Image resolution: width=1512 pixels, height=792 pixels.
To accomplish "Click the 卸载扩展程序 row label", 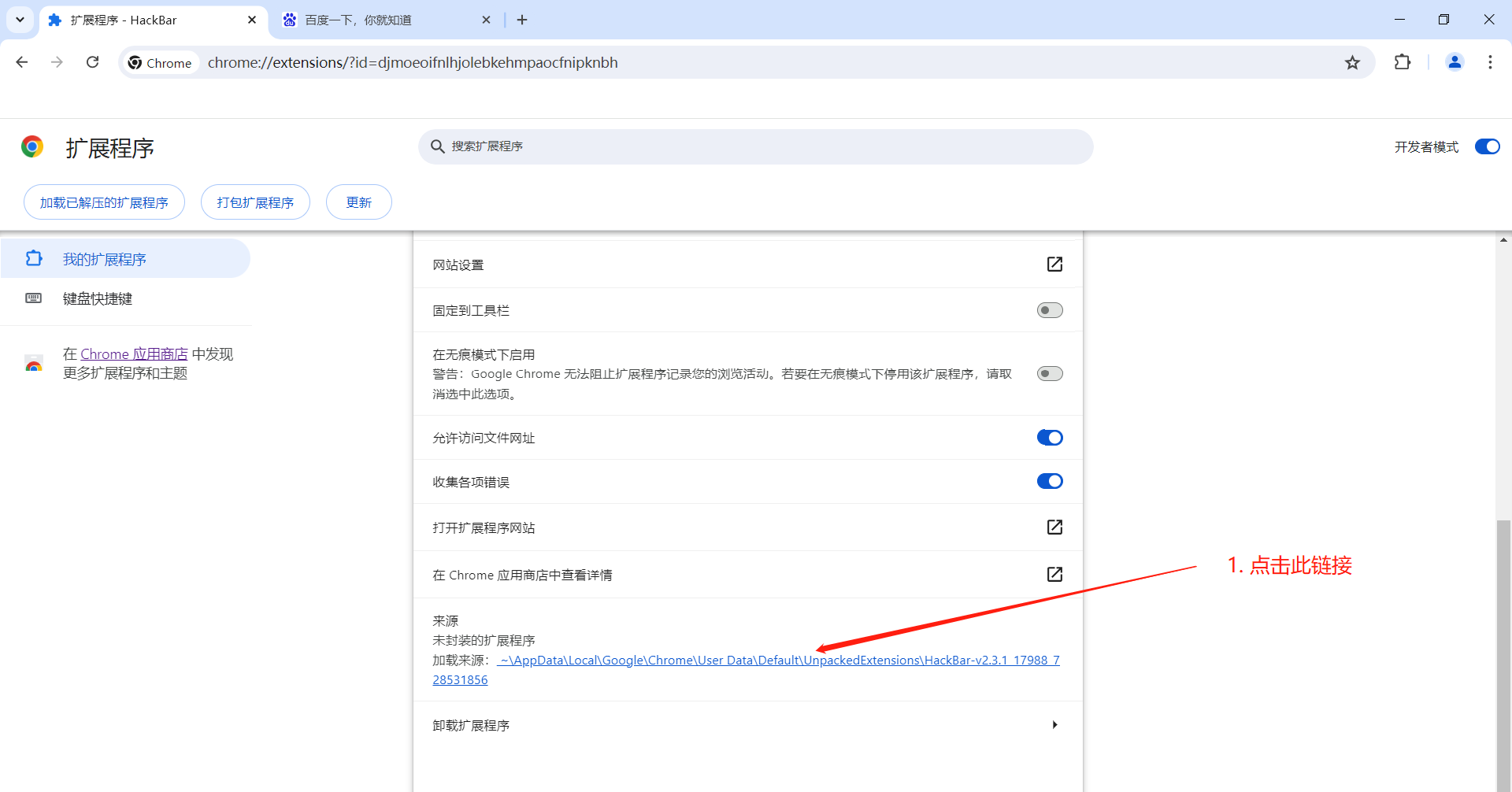I will pos(471,725).
